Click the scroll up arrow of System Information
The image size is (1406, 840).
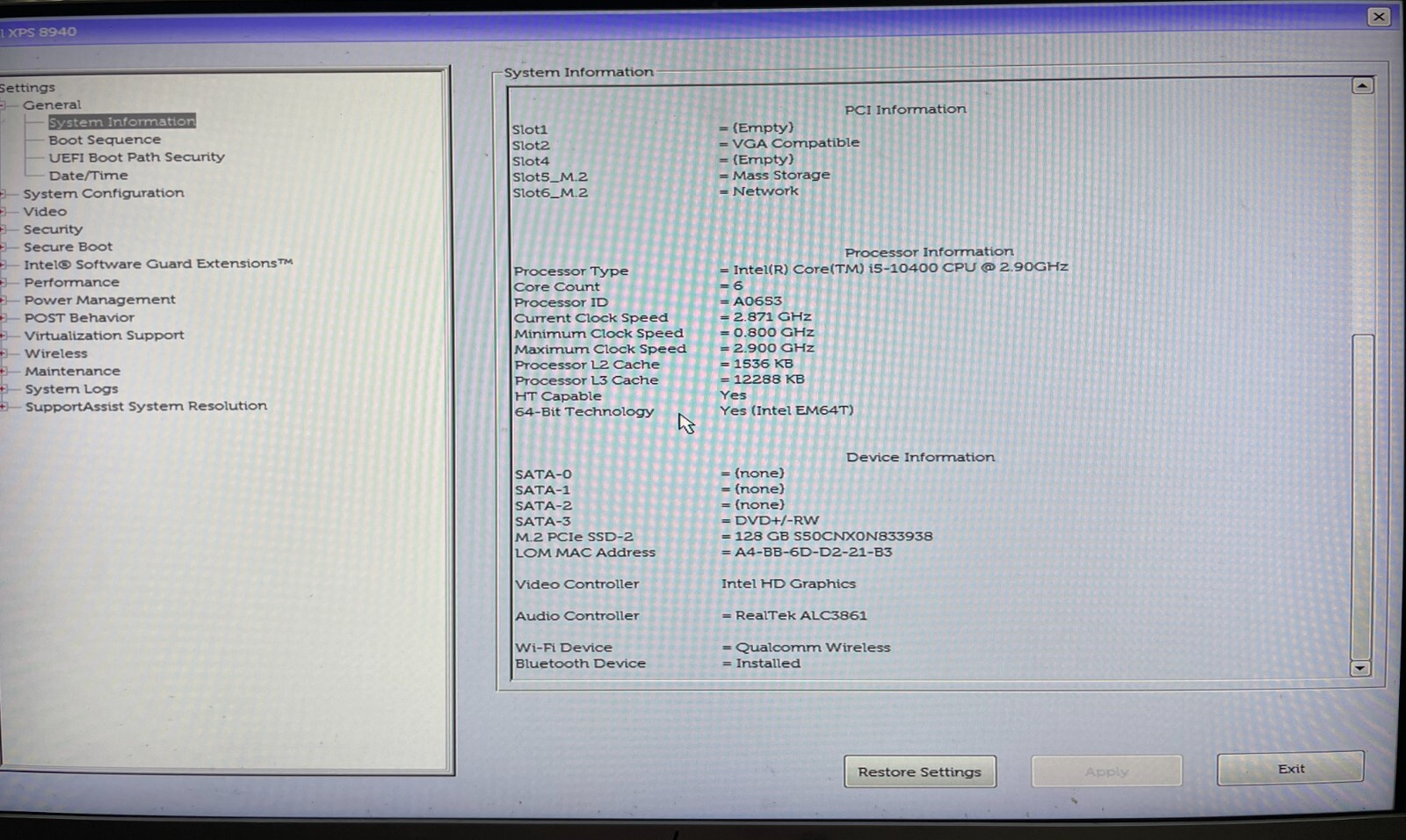click(1362, 86)
